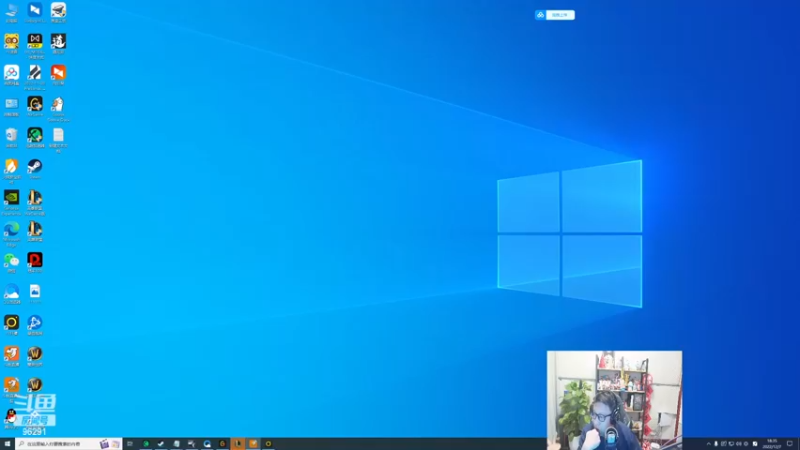
Task: Open the hovercraft game shortcut icon
Action: coord(58,12)
